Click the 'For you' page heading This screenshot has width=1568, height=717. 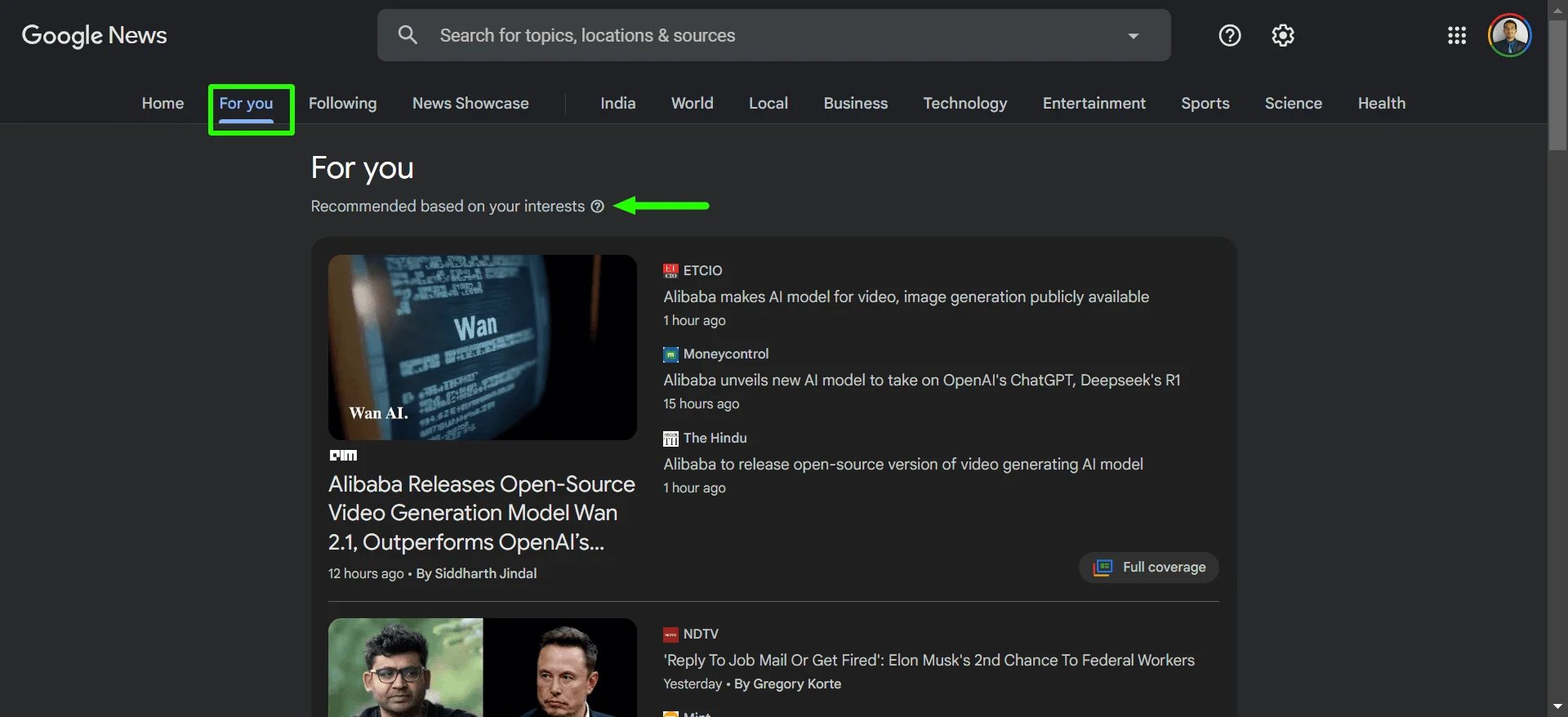pos(362,168)
